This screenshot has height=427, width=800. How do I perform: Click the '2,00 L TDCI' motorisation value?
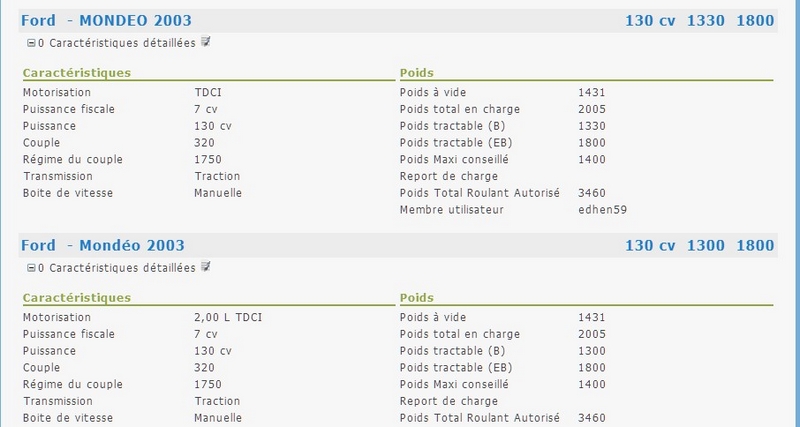pos(228,317)
